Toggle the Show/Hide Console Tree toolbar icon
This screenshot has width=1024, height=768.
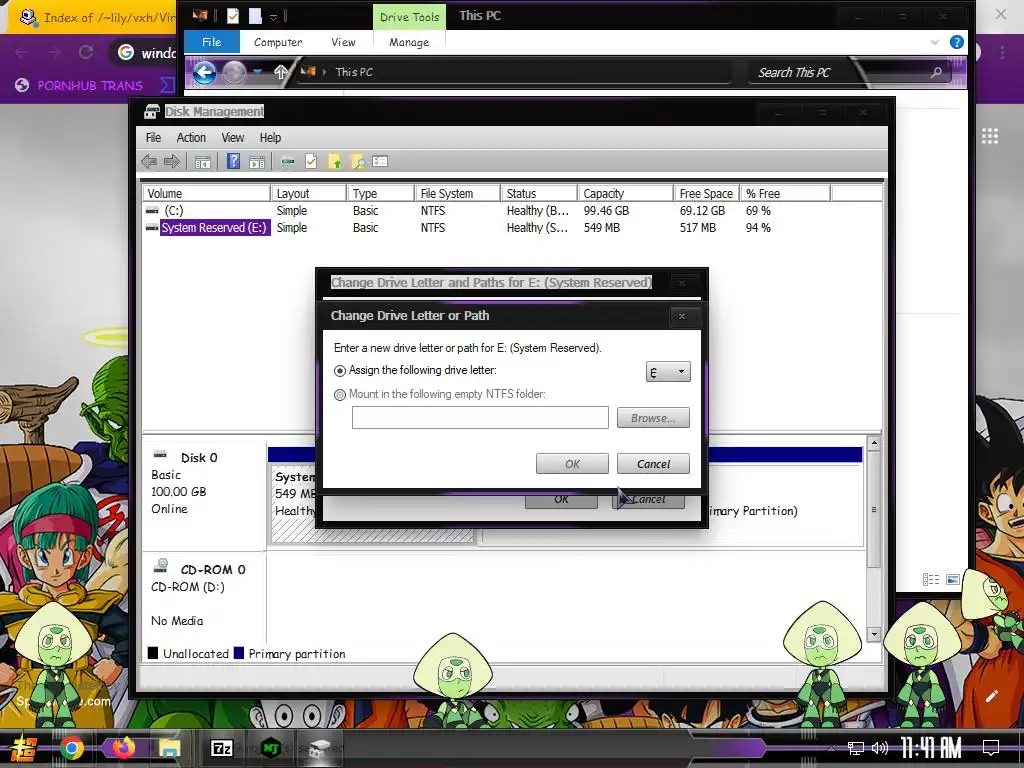click(x=202, y=161)
